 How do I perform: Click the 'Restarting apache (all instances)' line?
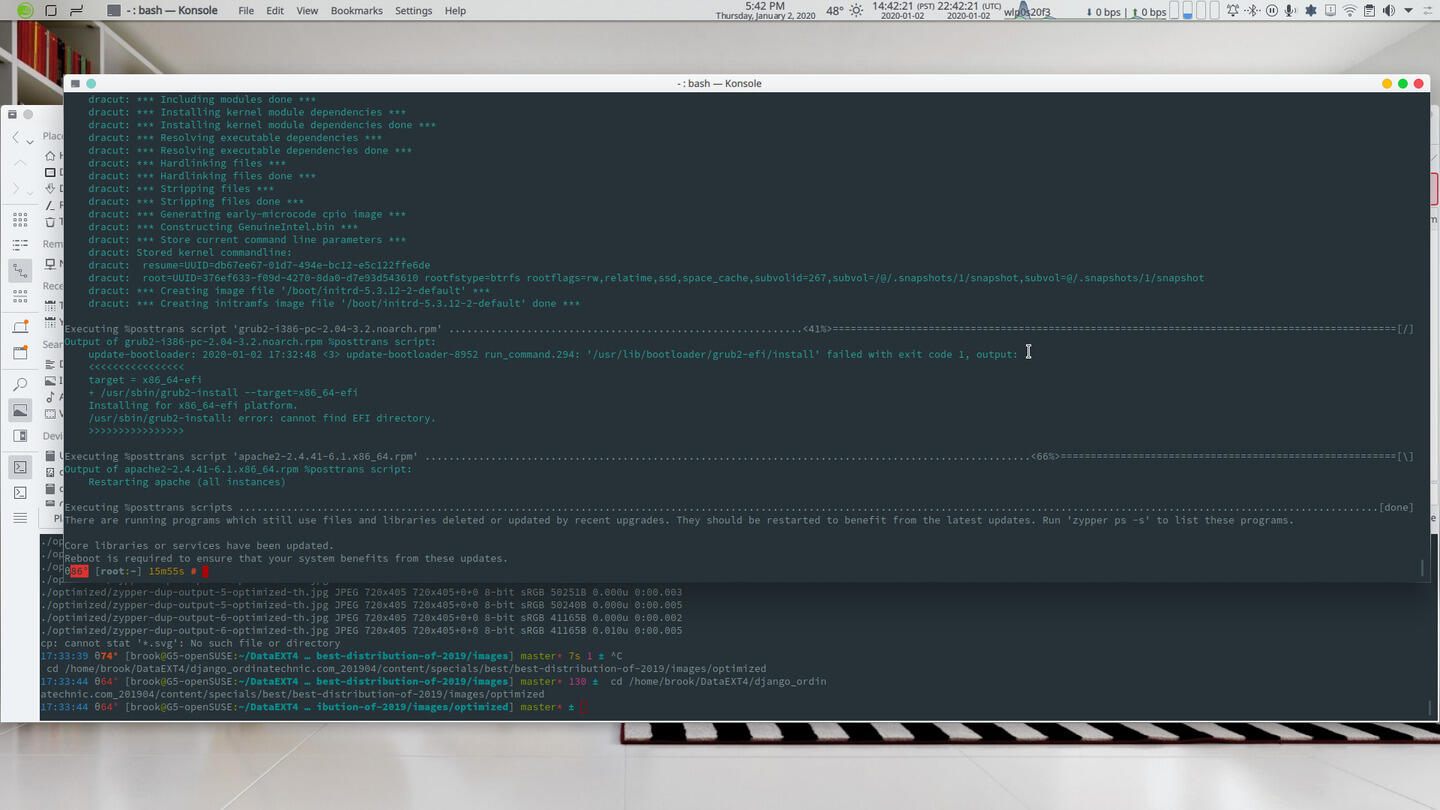point(187,482)
